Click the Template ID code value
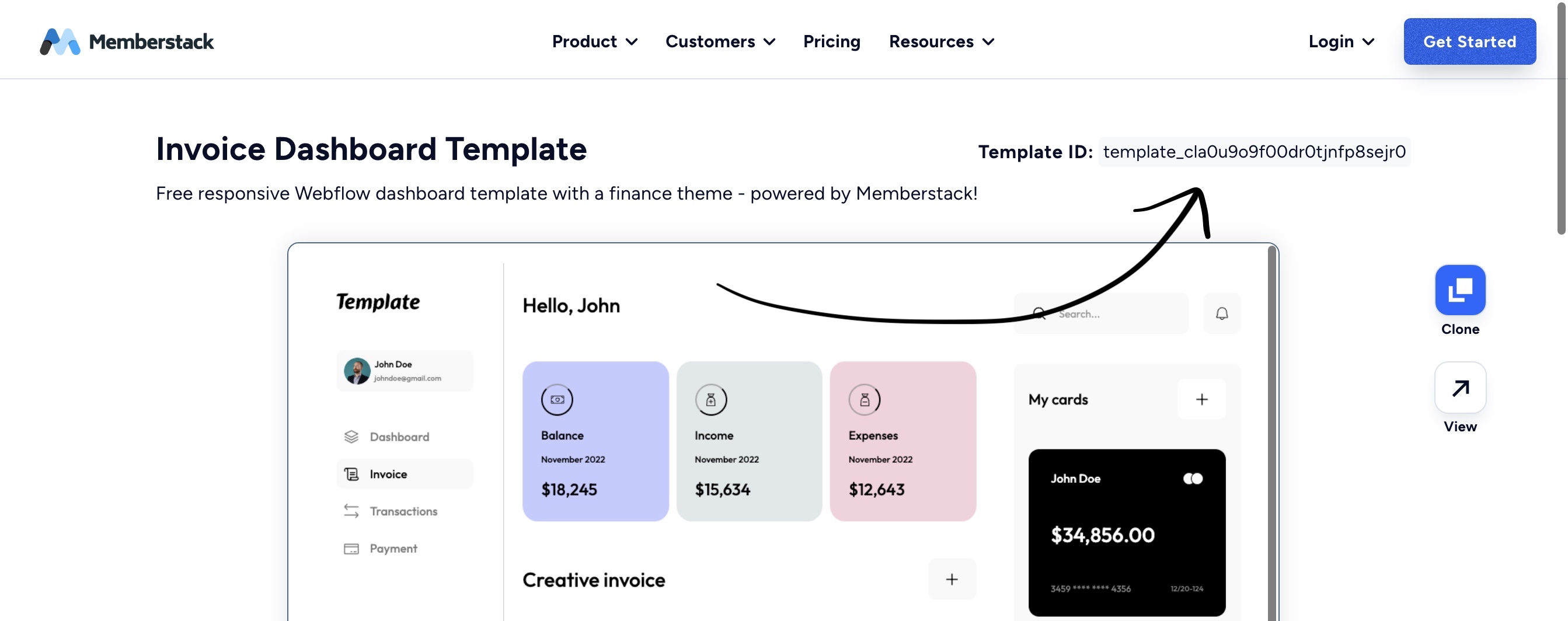1568x621 pixels. [1254, 152]
